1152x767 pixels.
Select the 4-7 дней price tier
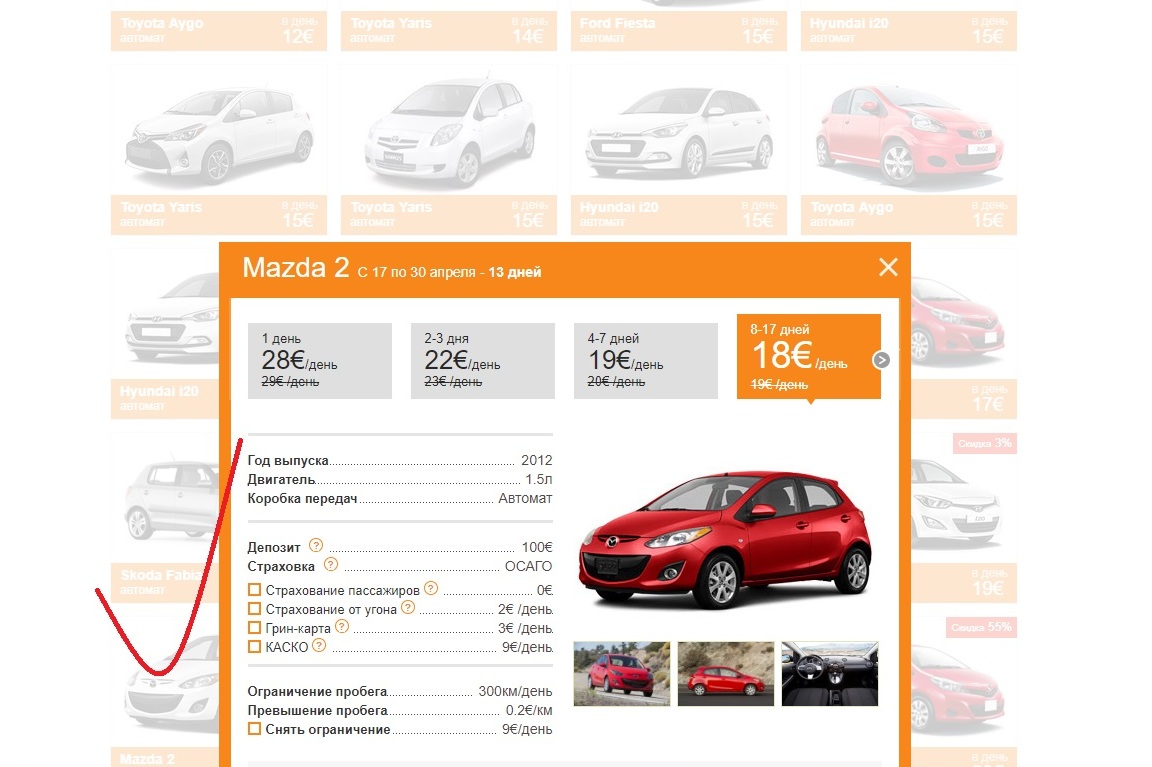[x=646, y=361]
